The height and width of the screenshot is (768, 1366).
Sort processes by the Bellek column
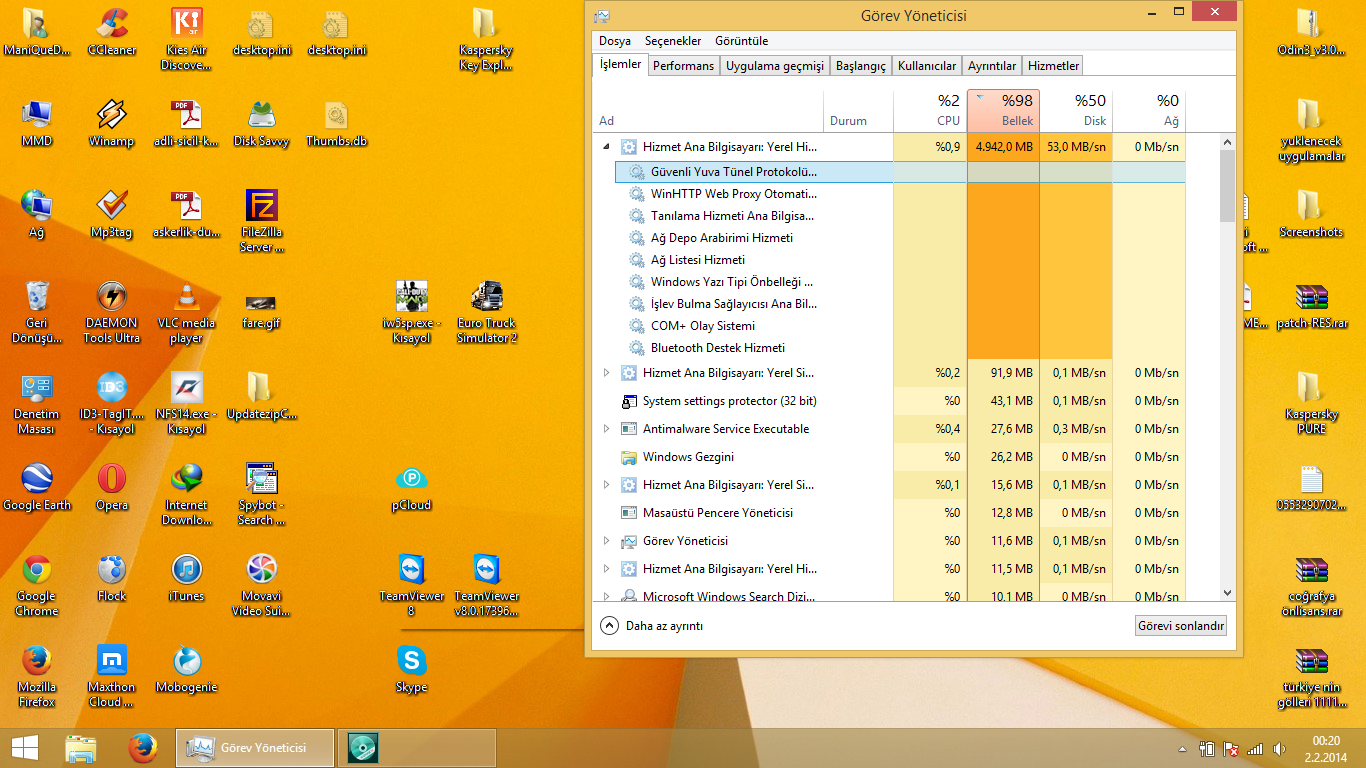click(1004, 110)
